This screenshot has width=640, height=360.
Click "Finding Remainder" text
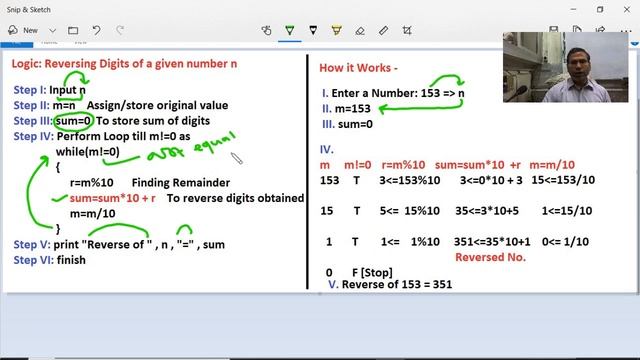point(181,182)
